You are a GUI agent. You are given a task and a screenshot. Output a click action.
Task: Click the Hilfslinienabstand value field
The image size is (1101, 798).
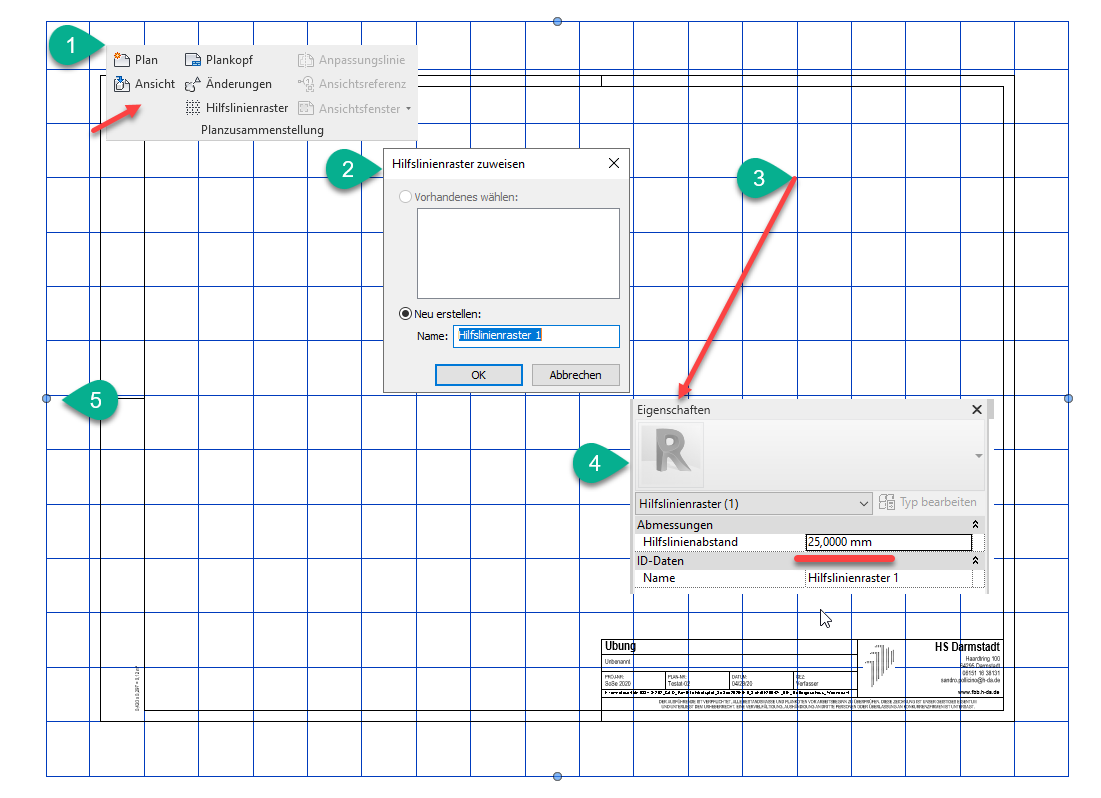[888, 542]
